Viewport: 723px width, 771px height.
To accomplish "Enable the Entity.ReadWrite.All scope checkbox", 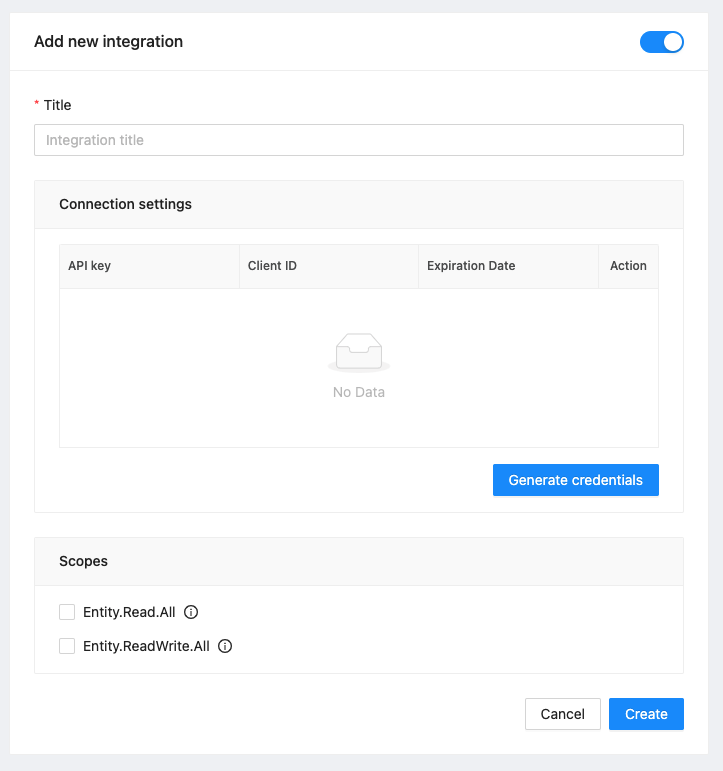I will [67, 646].
